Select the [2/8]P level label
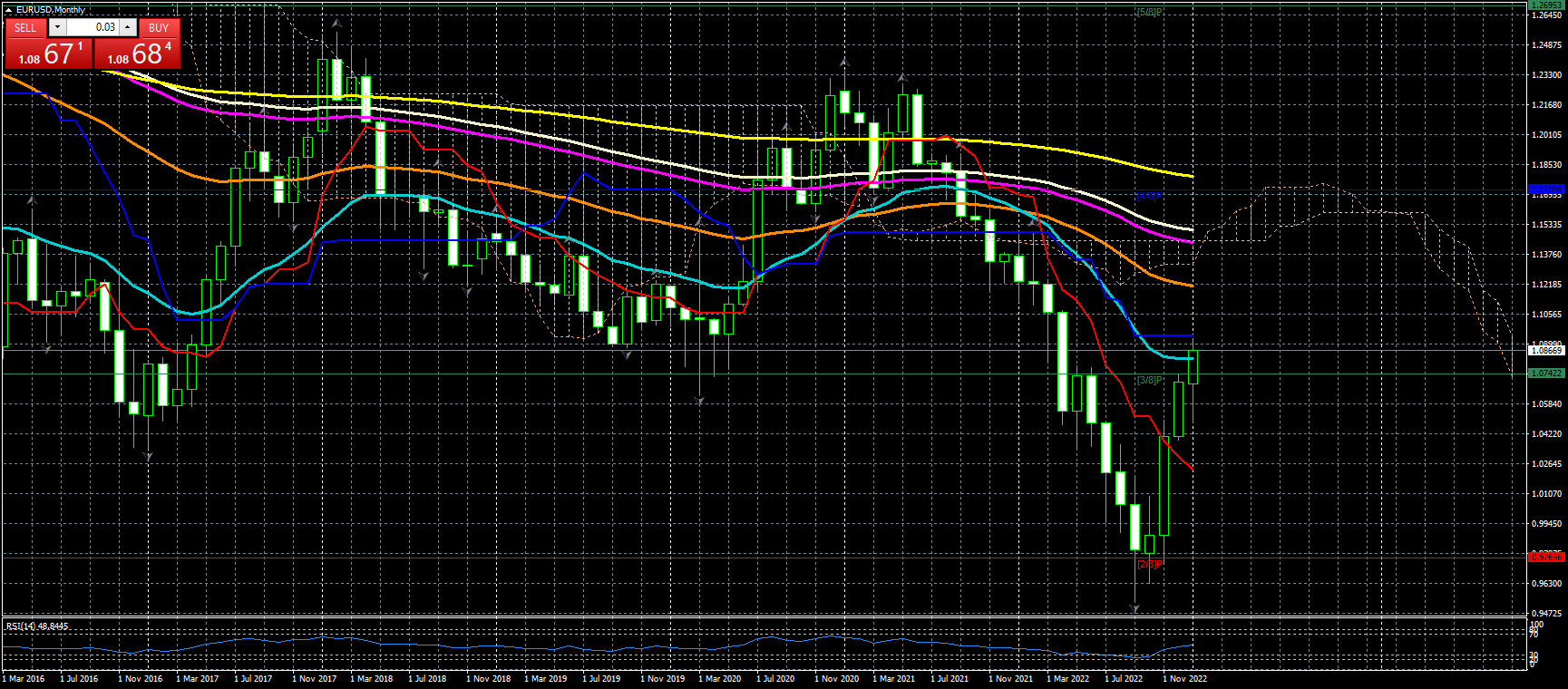 point(1150,564)
